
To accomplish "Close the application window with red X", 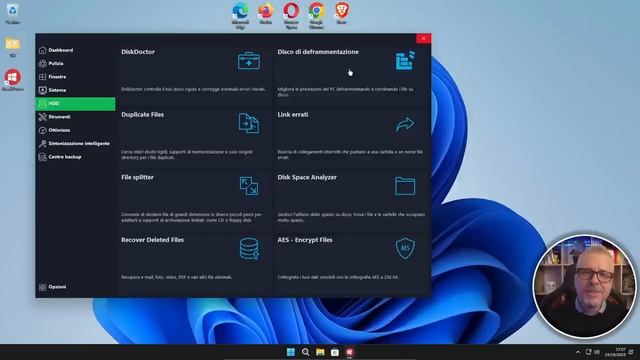I will pyautogui.click(x=424, y=38).
